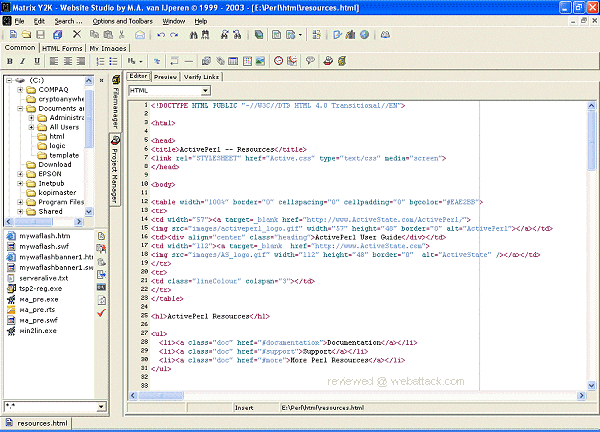
Task: Switch to the My Images toolbar tab
Action: click(108, 49)
